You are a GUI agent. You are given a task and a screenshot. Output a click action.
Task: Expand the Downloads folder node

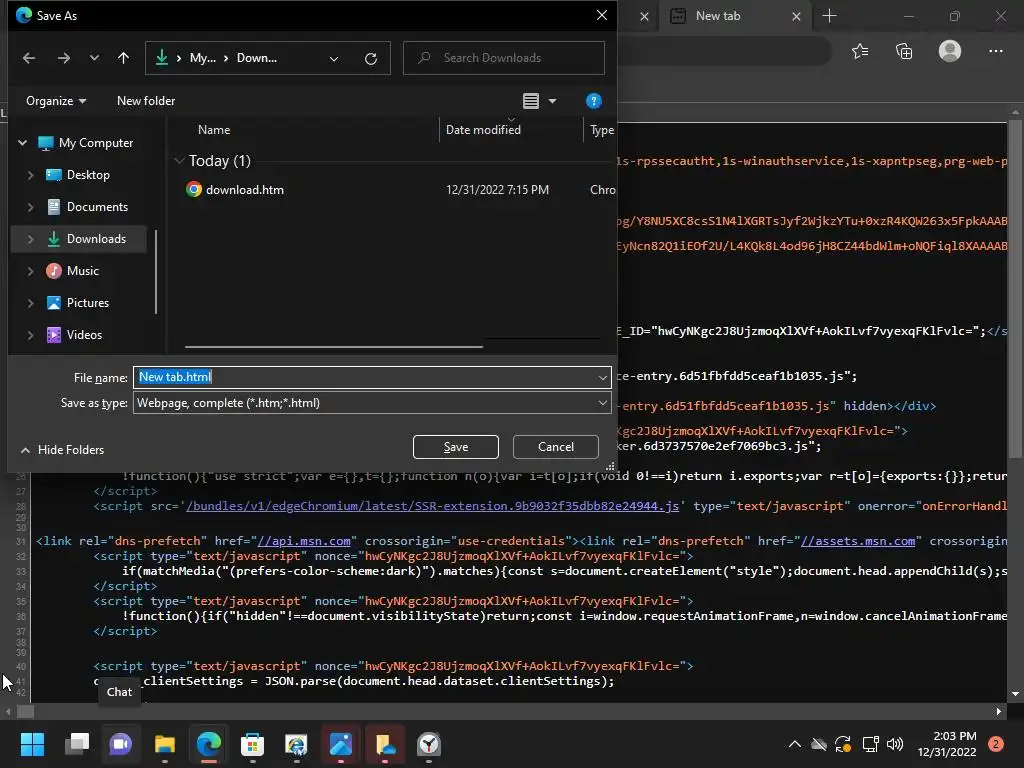(x=31, y=239)
